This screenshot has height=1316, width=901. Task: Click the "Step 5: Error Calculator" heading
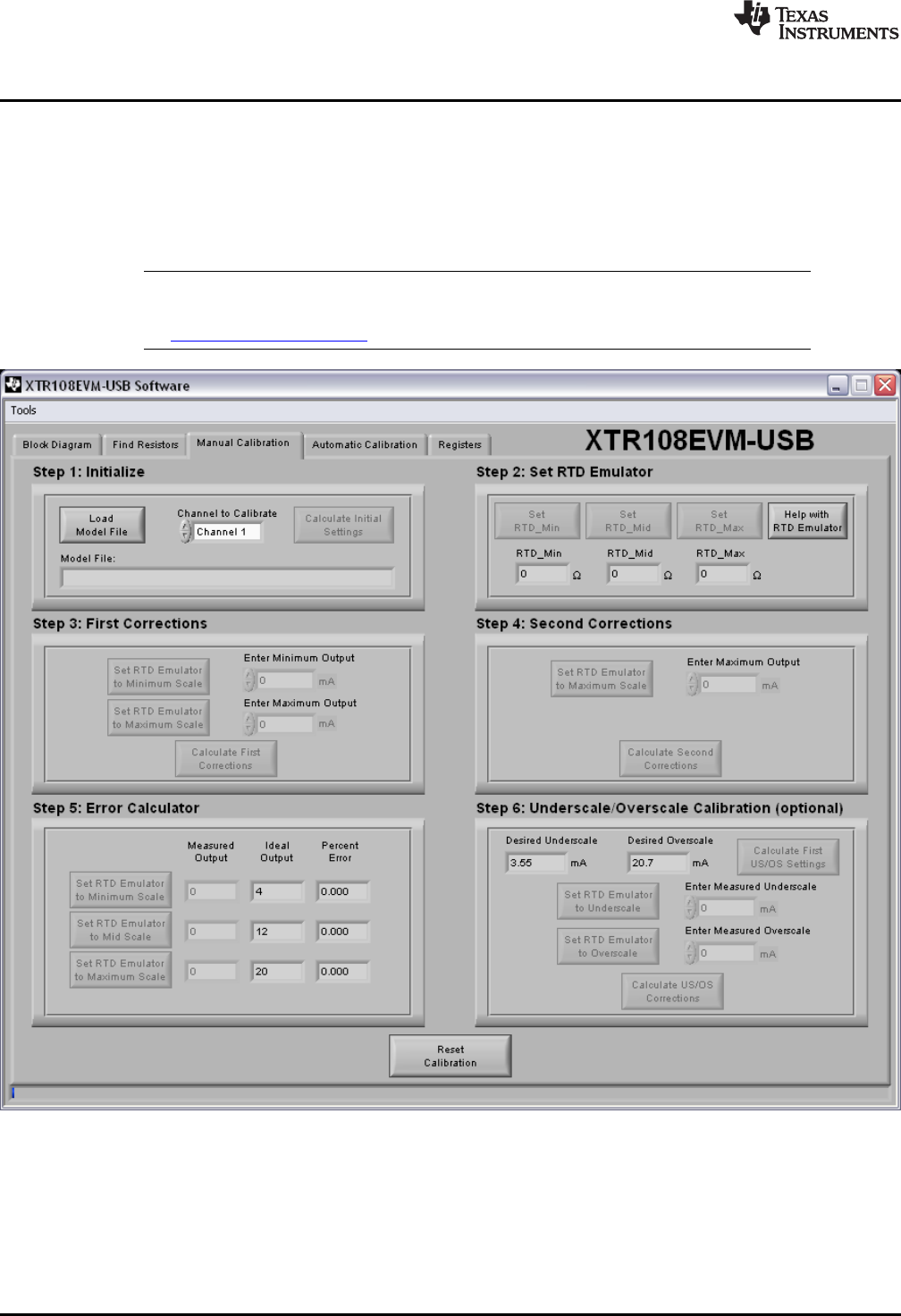pyautogui.click(x=116, y=808)
